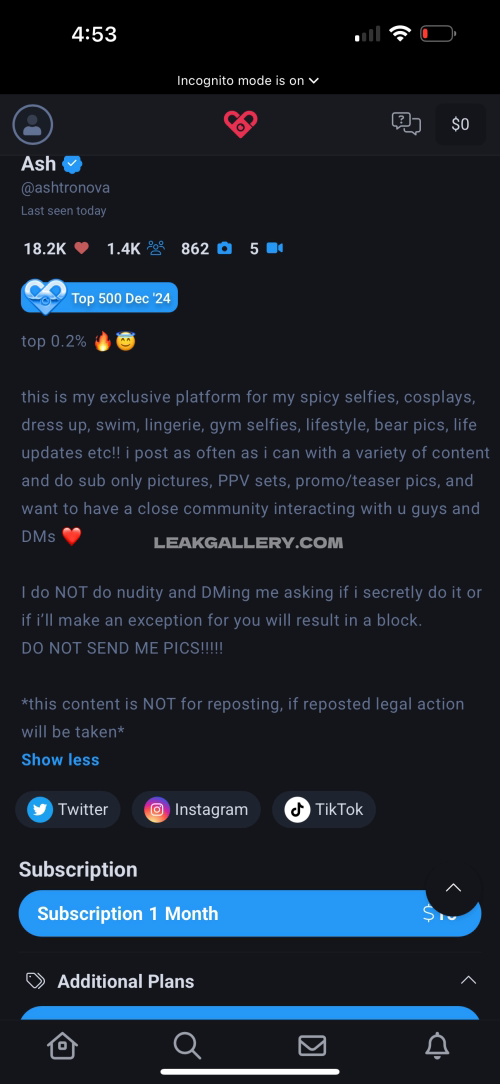Tap the blue verified badge beside Ash
Viewport: 500px width, 1084px height.
pyautogui.click(x=73, y=164)
